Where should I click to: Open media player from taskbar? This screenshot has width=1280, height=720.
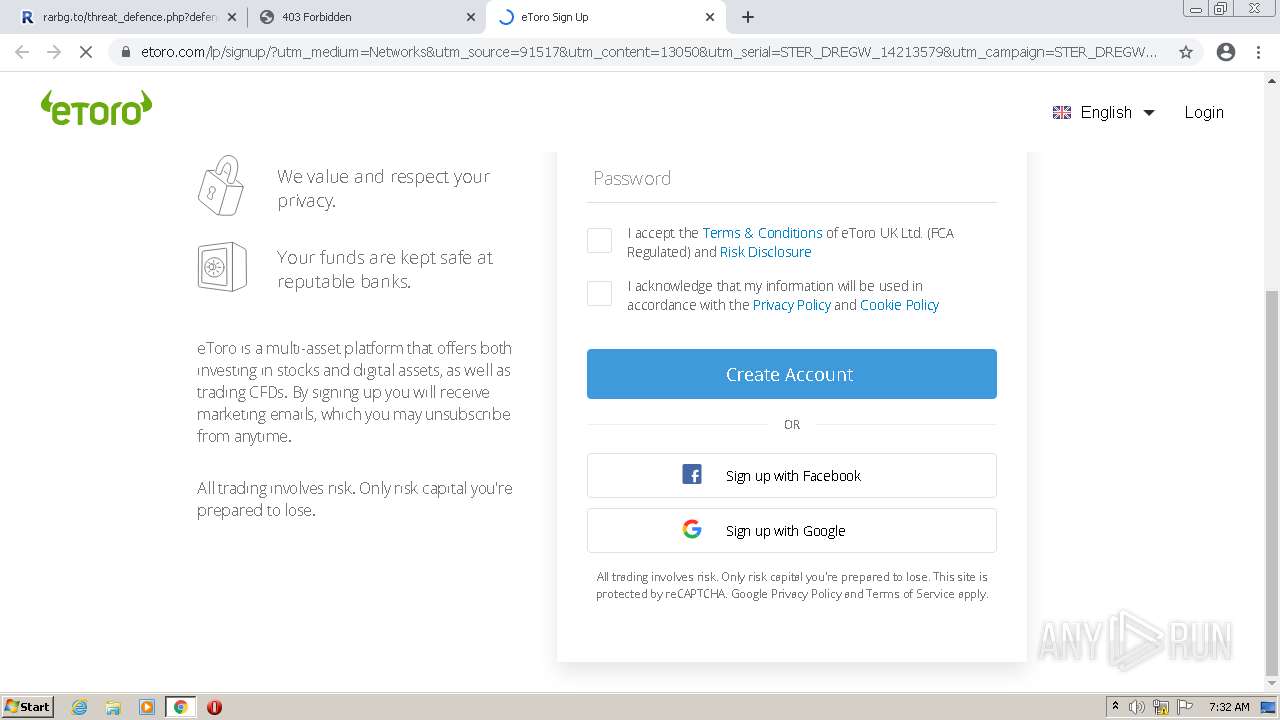point(147,707)
